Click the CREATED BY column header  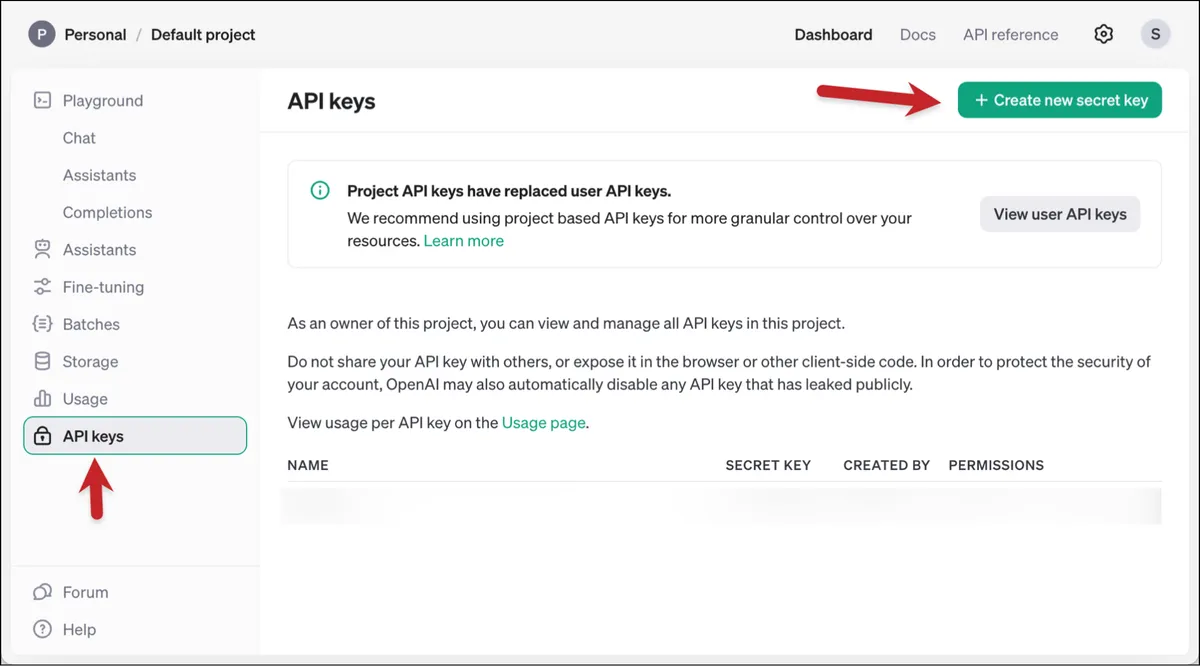pos(886,465)
